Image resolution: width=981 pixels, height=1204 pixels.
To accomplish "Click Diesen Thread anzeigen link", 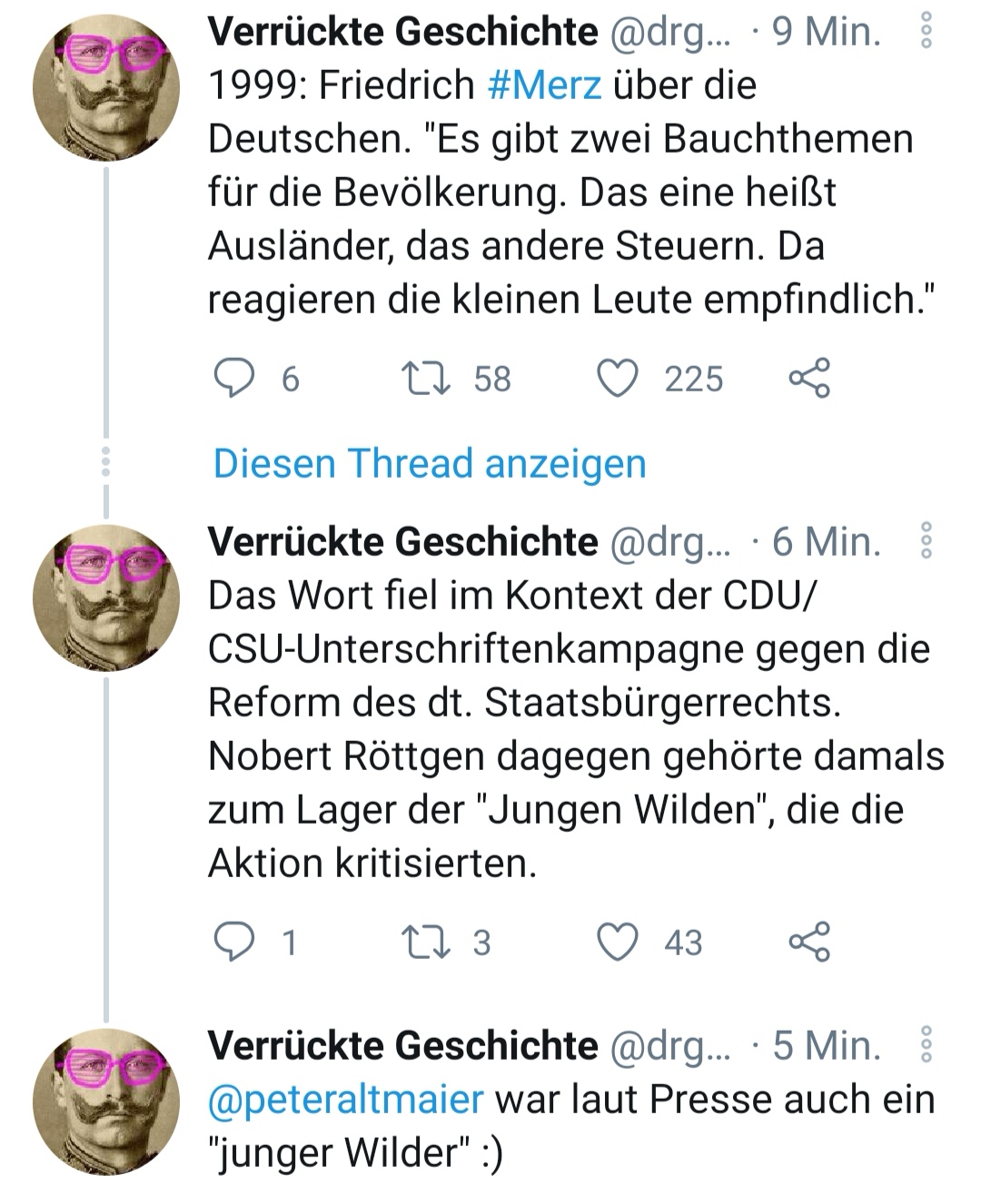I will (x=429, y=463).
